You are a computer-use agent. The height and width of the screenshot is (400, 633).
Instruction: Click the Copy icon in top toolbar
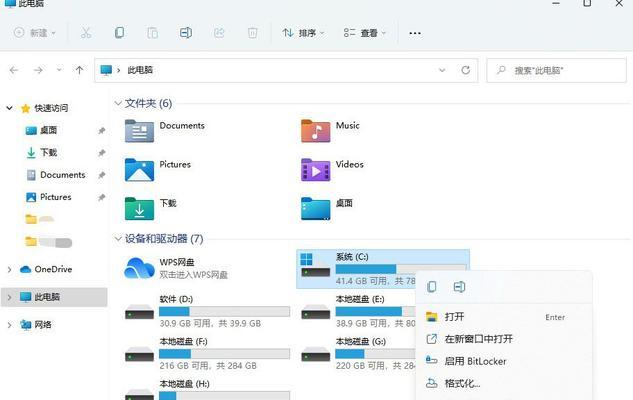click(x=119, y=33)
